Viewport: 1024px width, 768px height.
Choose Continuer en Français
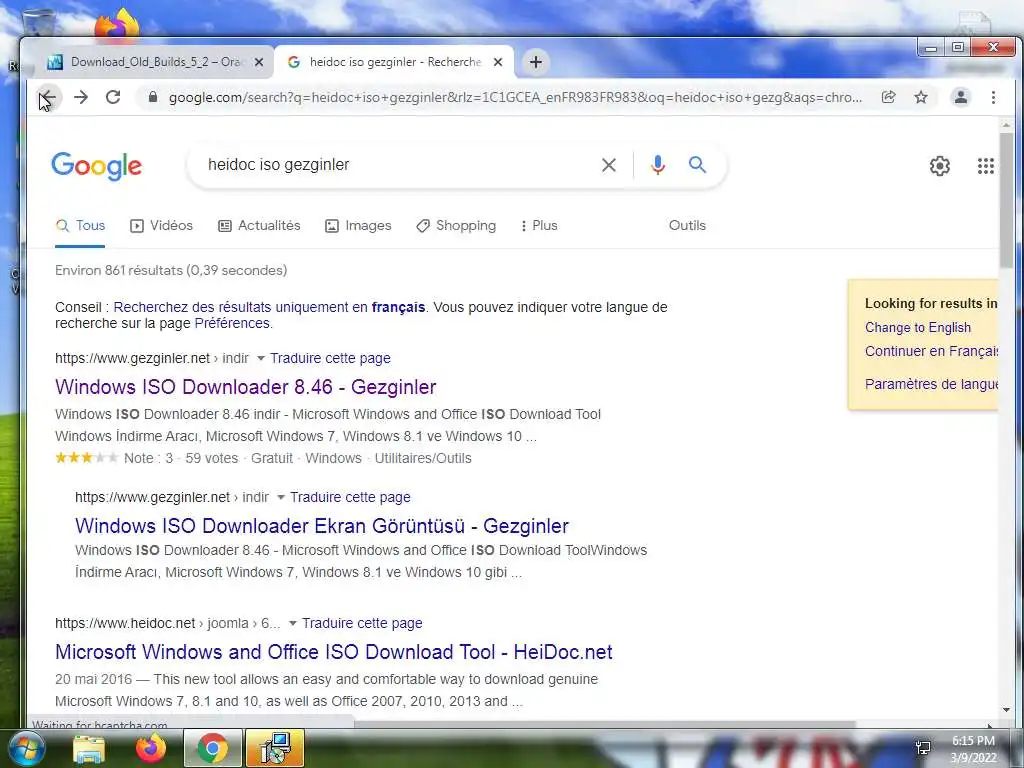click(x=931, y=351)
